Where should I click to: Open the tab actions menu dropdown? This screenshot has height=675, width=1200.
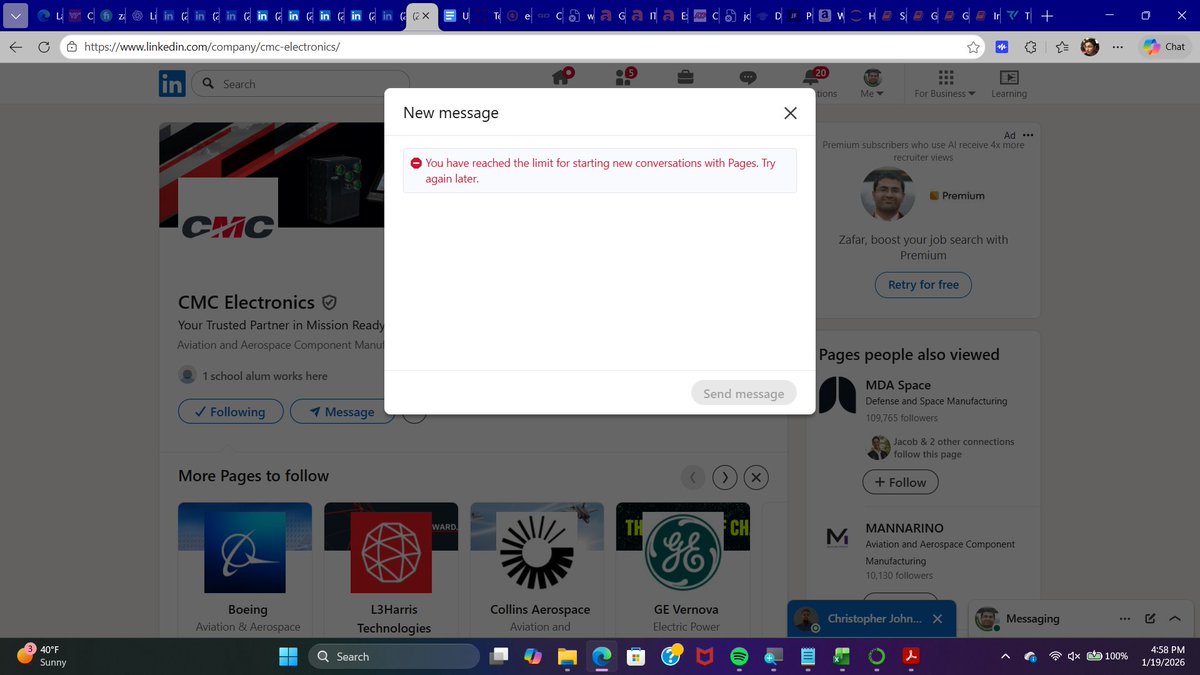14,16
